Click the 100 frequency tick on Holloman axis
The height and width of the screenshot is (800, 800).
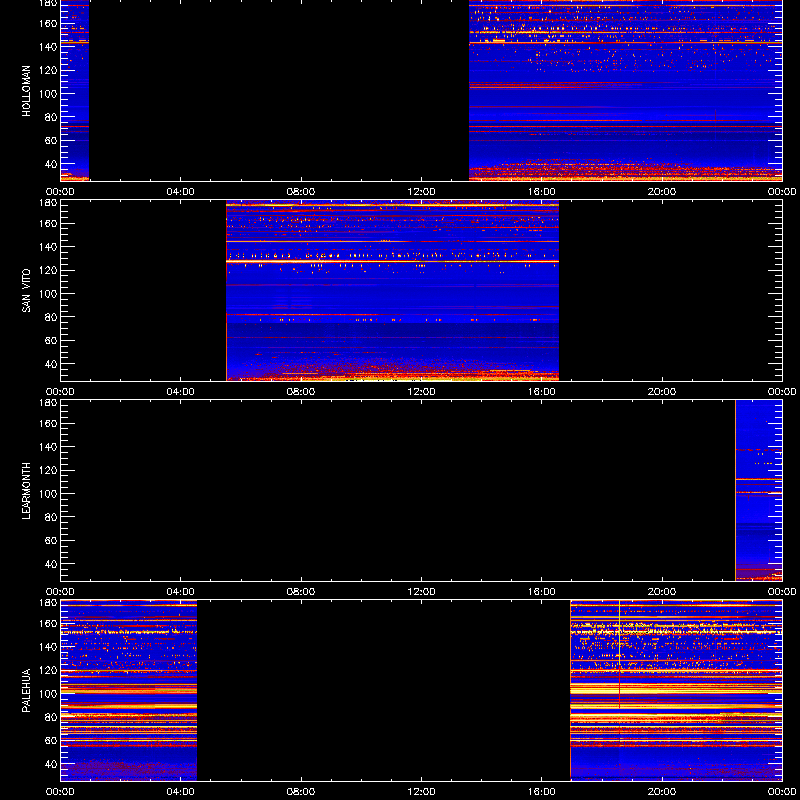pos(50,93)
